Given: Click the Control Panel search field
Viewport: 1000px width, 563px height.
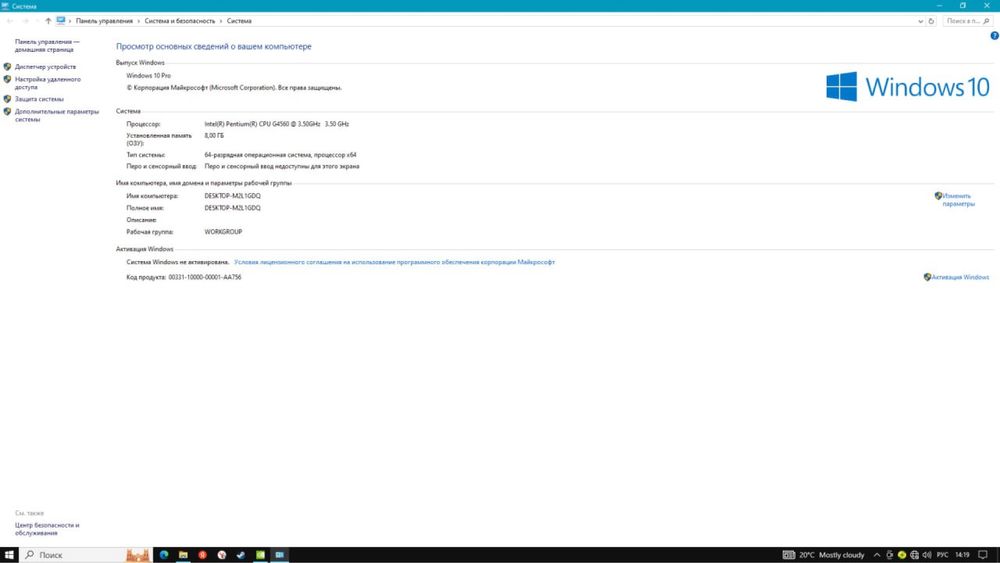Looking at the screenshot, I should [967, 21].
